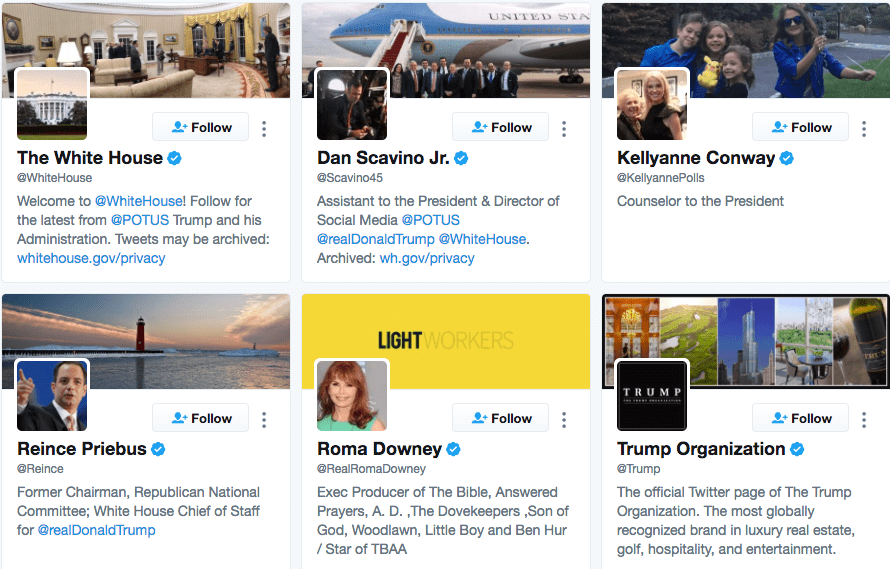The height and width of the screenshot is (569, 890).
Task: Open Kellyanne Conway's profile avatar
Action: pyautogui.click(x=652, y=105)
